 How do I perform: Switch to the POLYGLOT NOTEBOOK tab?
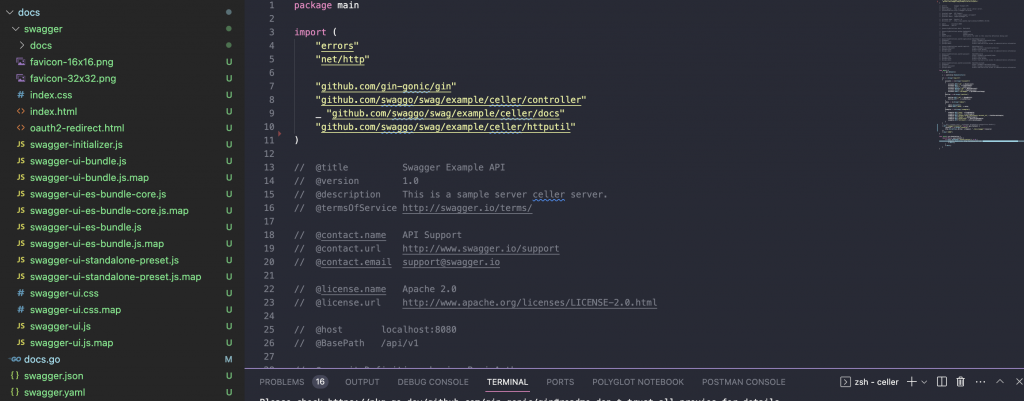coord(638,382)
